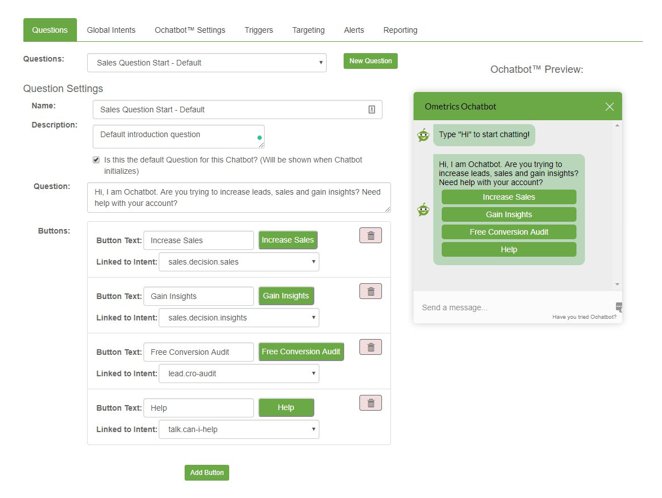The image size is (662, 498).
Task: Click the New Question button
Action: click(x=370, y=61)
